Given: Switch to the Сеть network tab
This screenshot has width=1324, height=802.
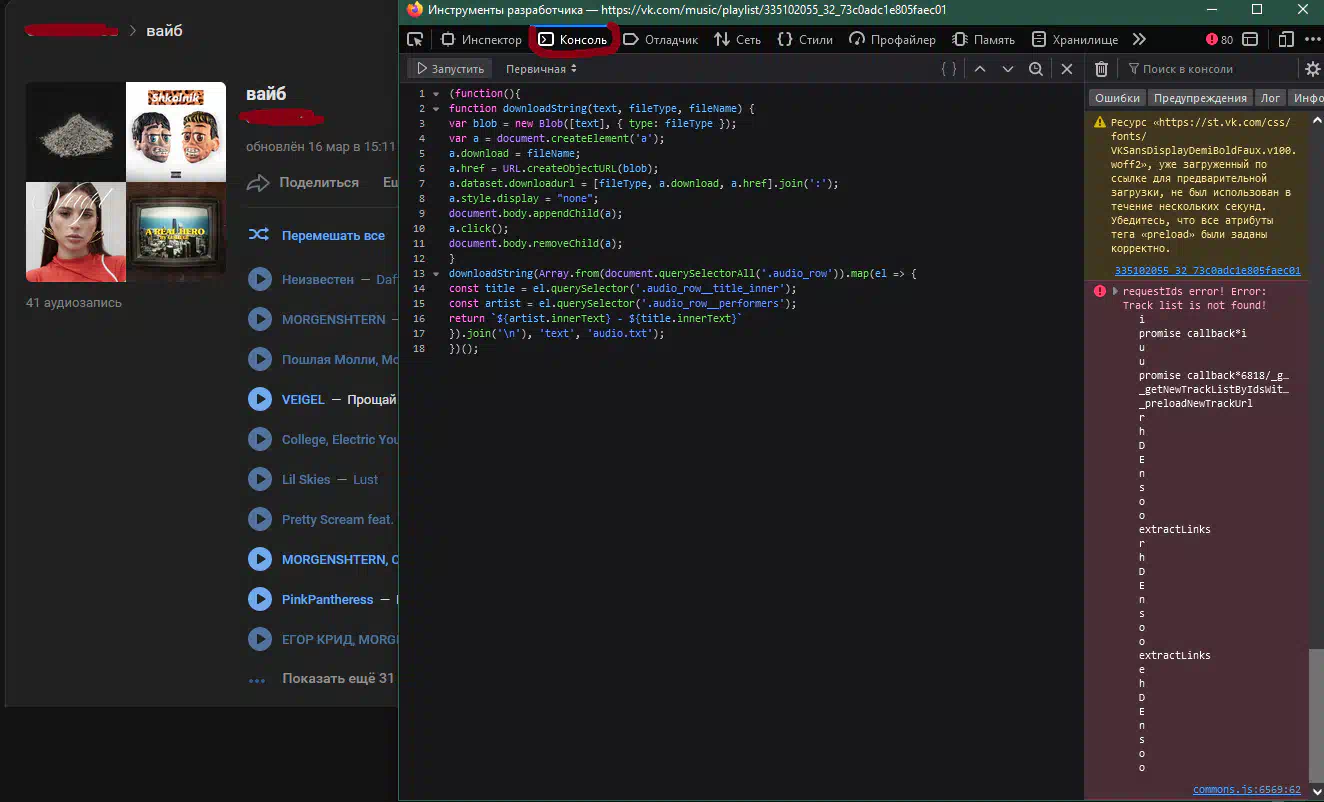Looking at the screenshot, I should pos(737,40).
